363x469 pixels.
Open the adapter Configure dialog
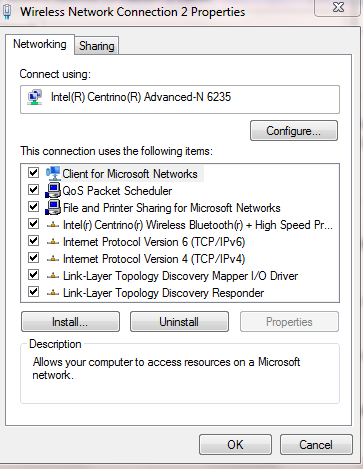294,131
